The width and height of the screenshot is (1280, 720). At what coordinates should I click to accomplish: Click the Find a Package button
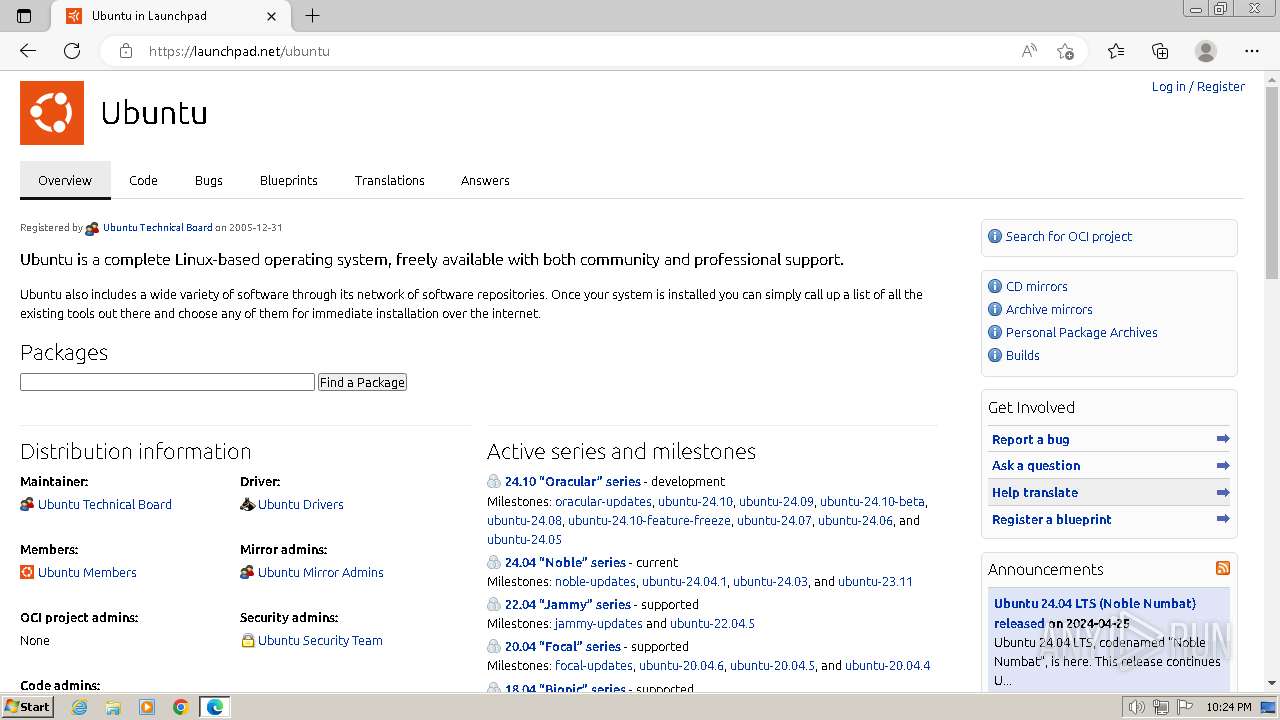pos(362,382)
